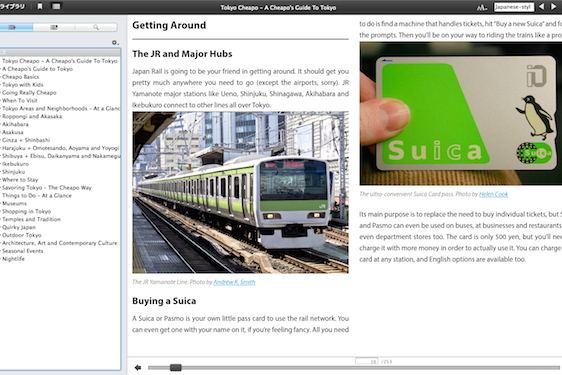Click the page progress slider handle

[x=176, y=367]
